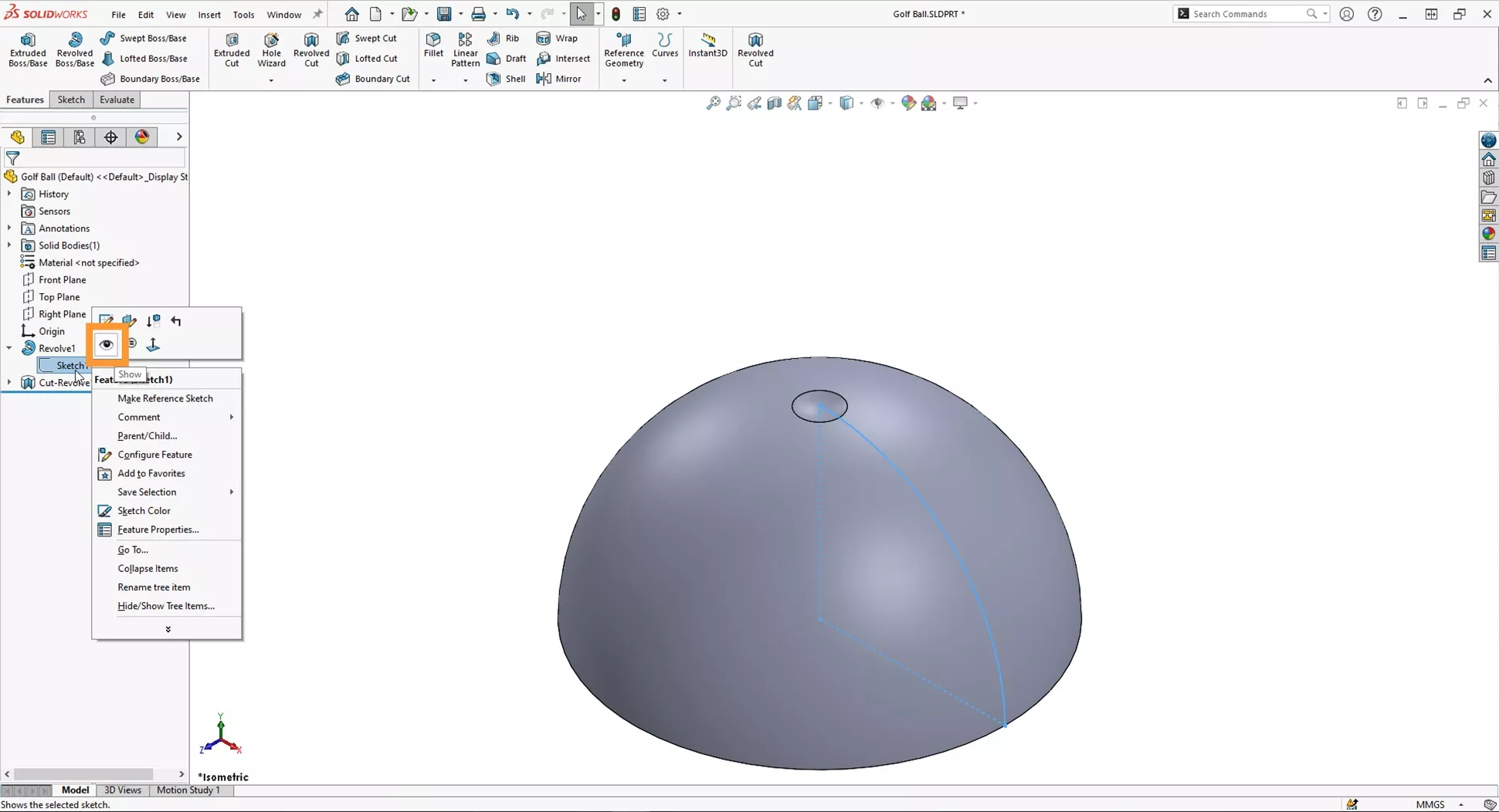Click Zoom to Fit in heads-up toolbar
The height and width of the screenshot is (812, 1499).
click(711, 103)
